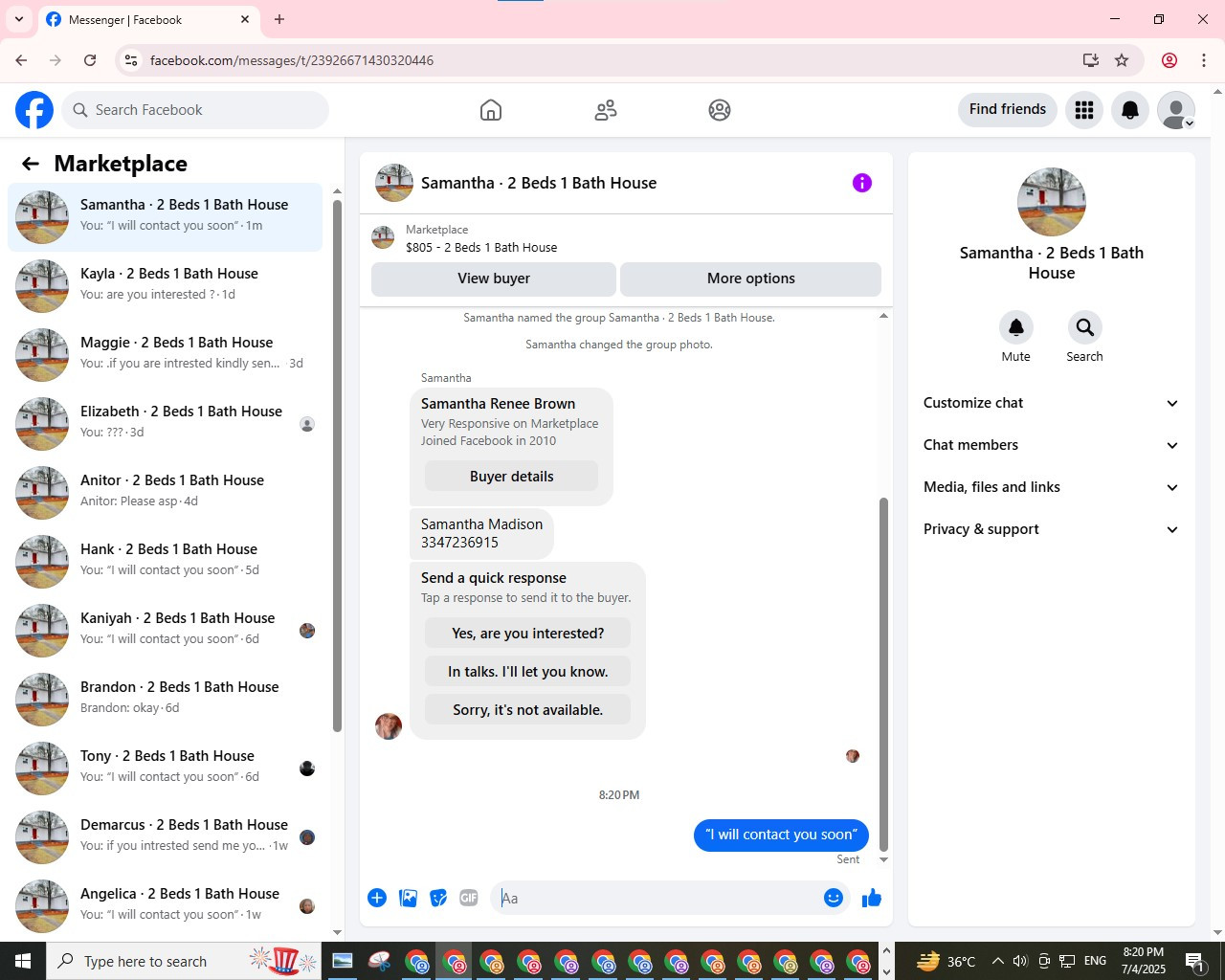This screenshot has height=980, width=1225.
Task: Open the Windows notification center icon
Action: click(1194, 961)
